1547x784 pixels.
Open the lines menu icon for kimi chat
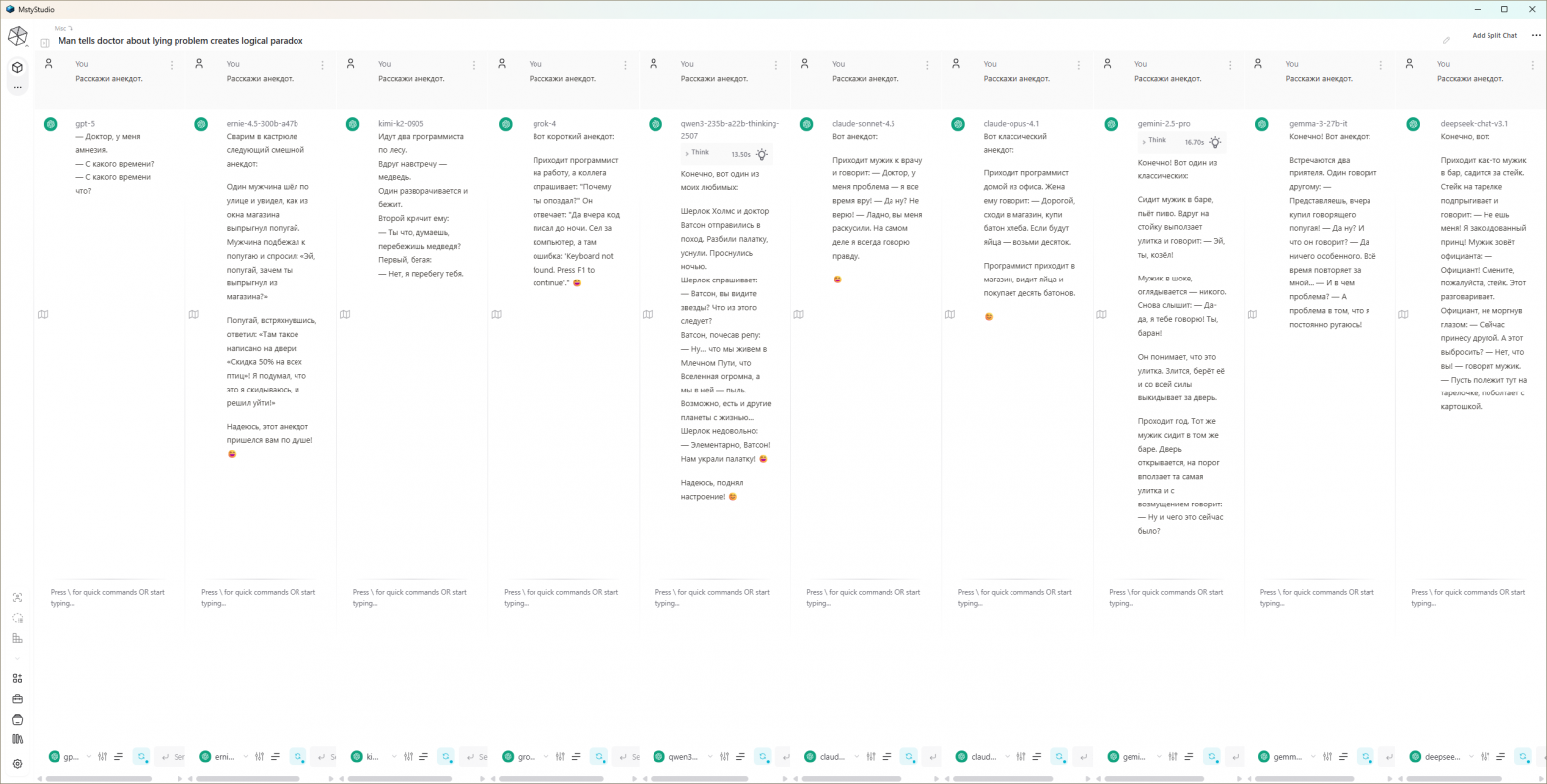[423, 757]
